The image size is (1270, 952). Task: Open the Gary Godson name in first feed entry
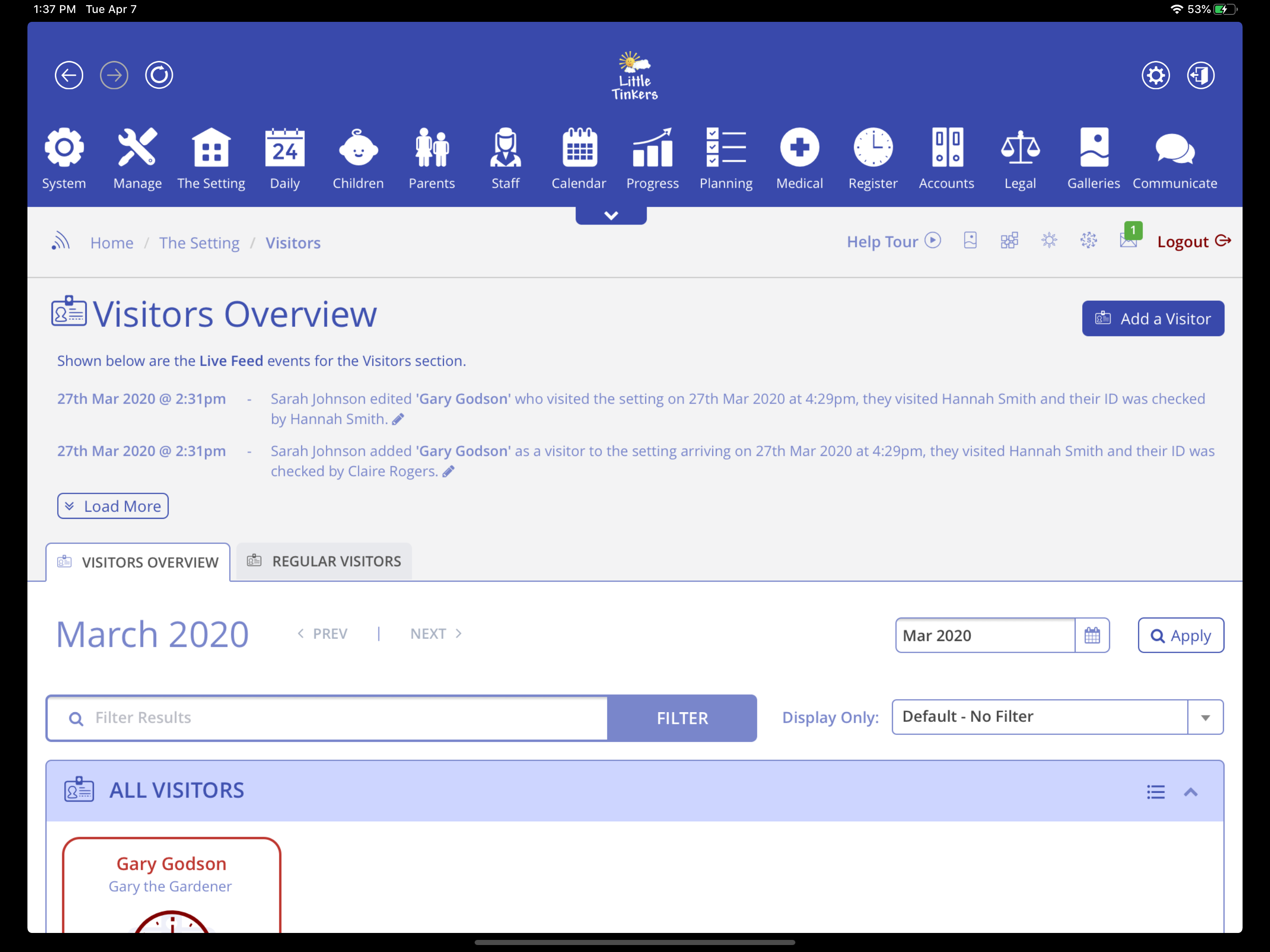pyautogui.click(x=463, y=398)
